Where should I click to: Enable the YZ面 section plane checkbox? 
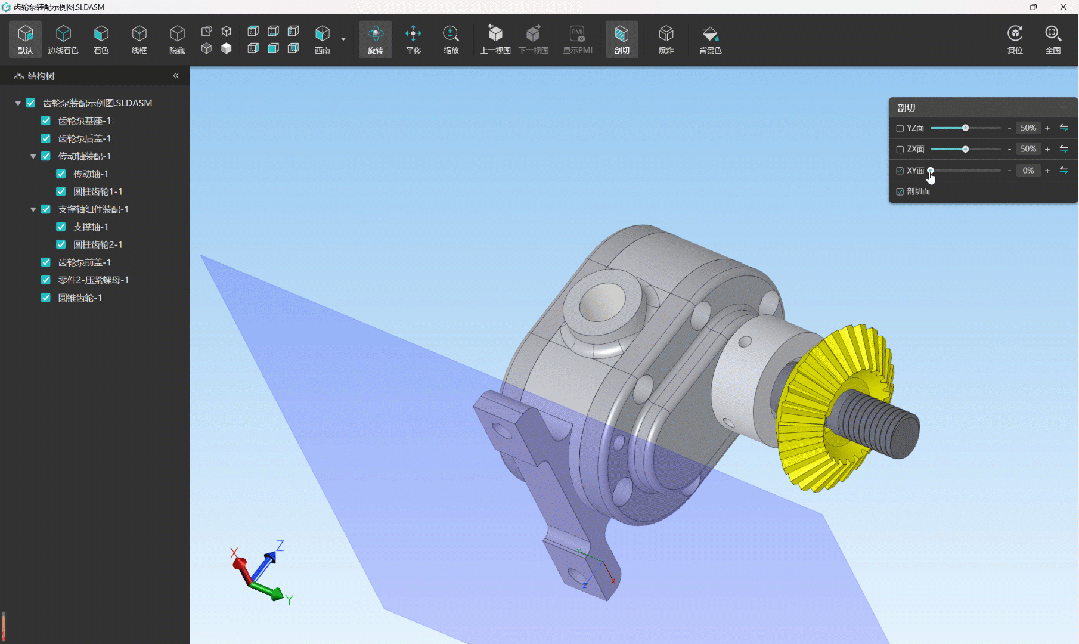coord(900,128)
